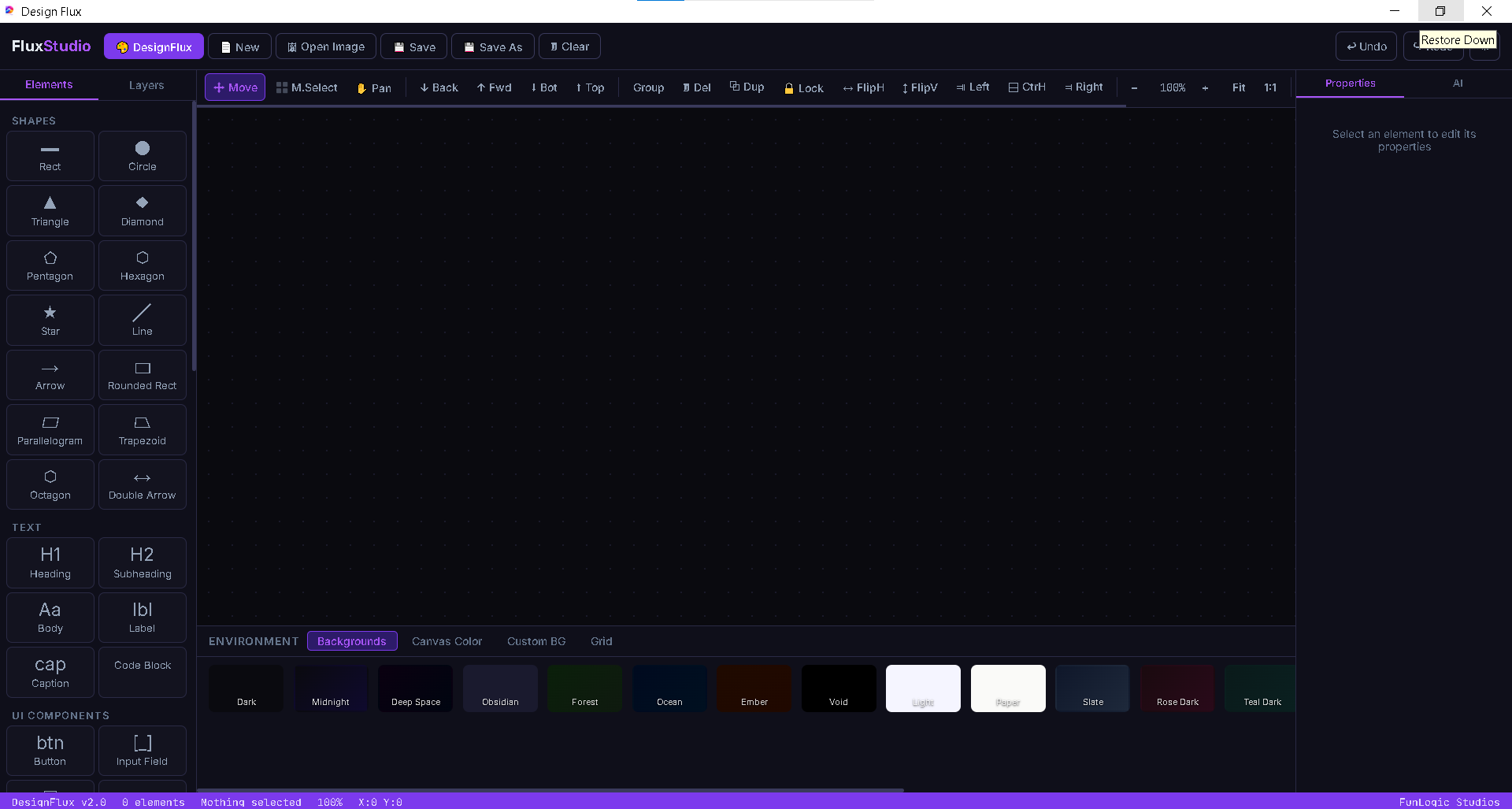1512x809 pixels.
Task: Add a Hexagon shape
Action: (x=142, y=265)
